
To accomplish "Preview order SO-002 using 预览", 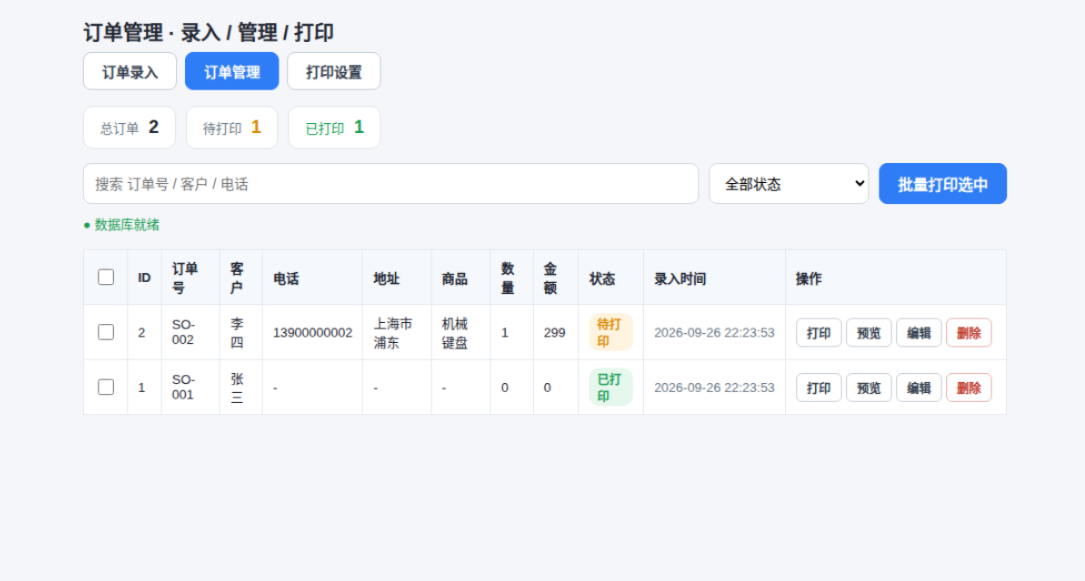I will coord(869,333).
